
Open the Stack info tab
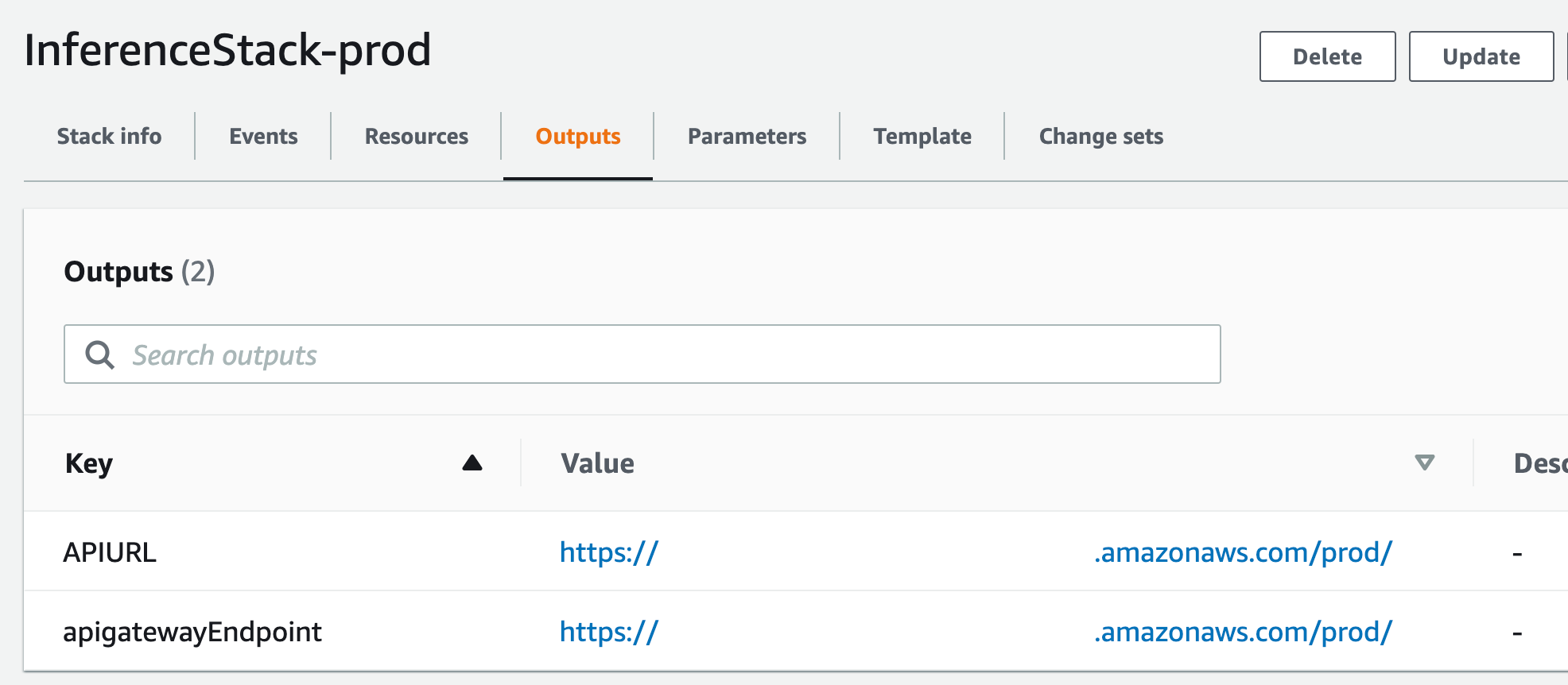(x=109, y=137)
